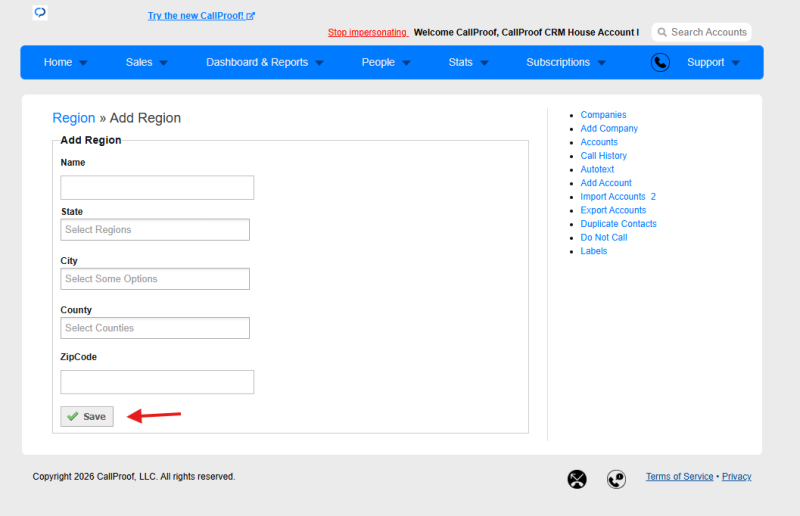
Task: Click the Save button
Action: (87, 416)
